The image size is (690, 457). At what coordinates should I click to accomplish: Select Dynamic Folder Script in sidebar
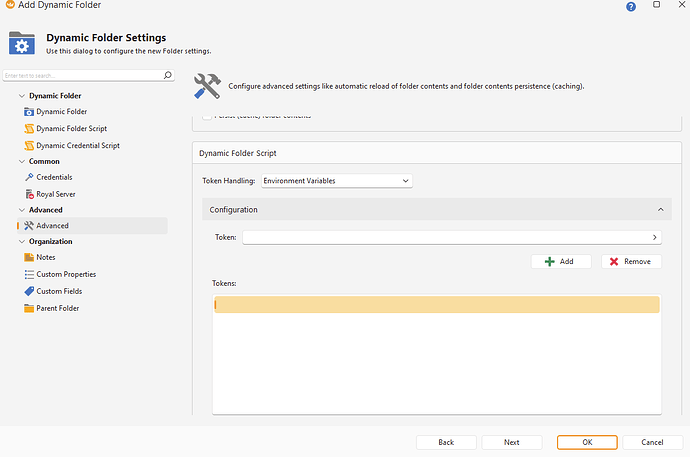[71, 129]
